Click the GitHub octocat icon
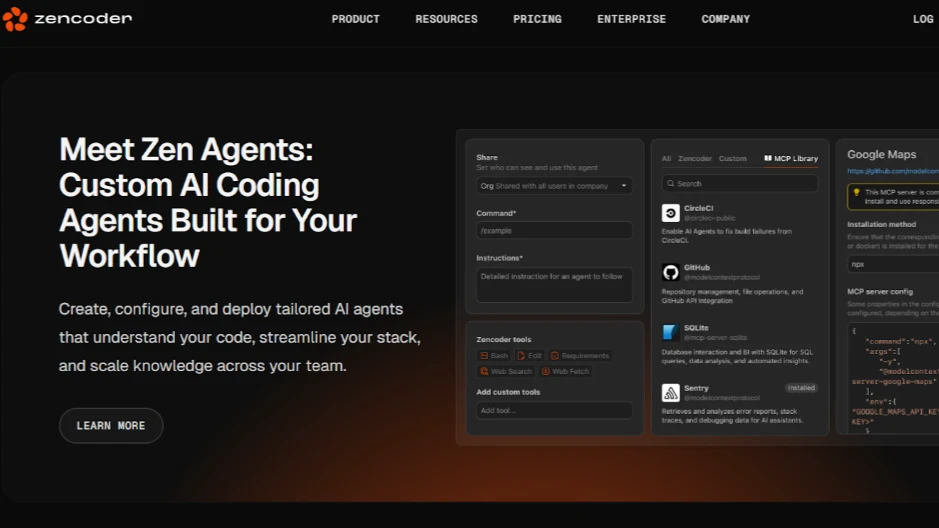This screenshot has width=939, height=528. point(670,272)
